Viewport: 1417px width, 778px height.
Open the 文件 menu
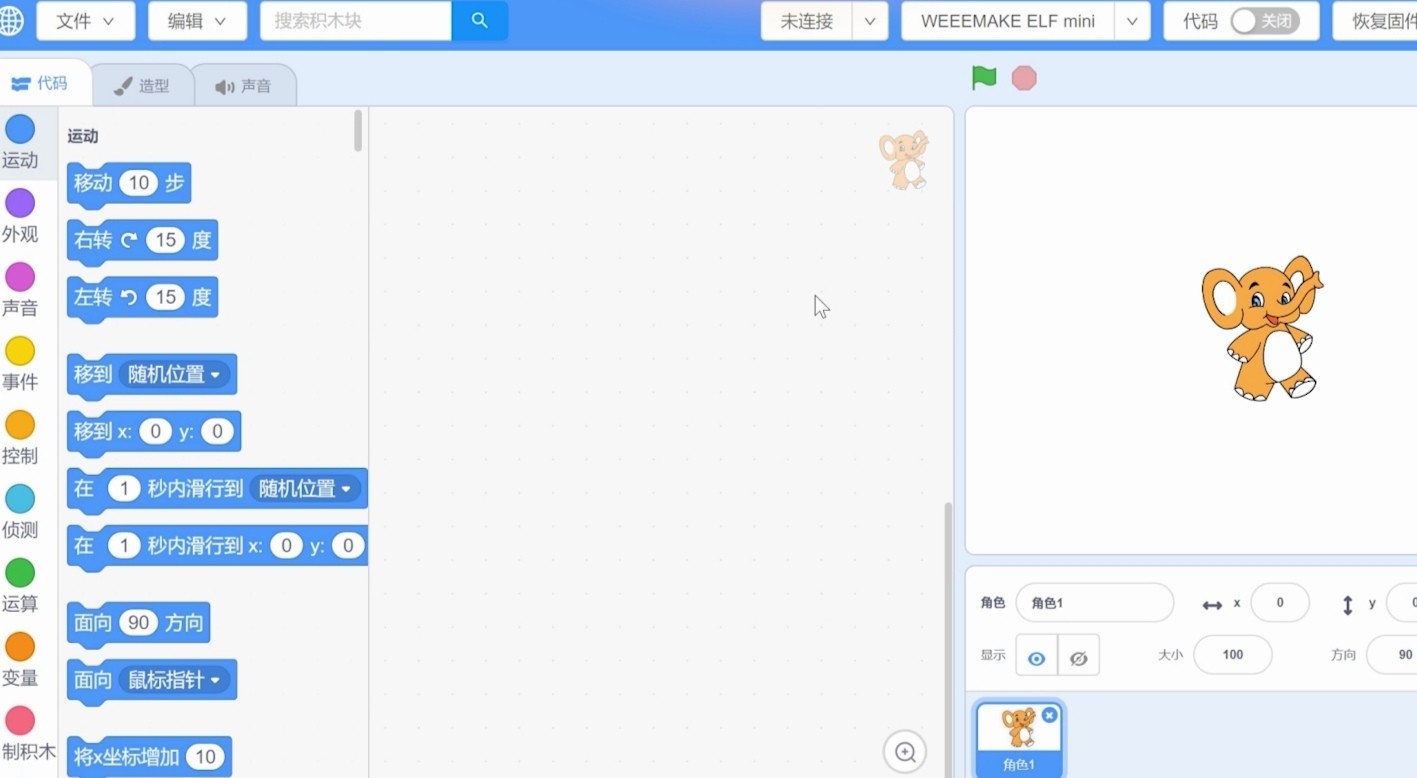[86, 21]
